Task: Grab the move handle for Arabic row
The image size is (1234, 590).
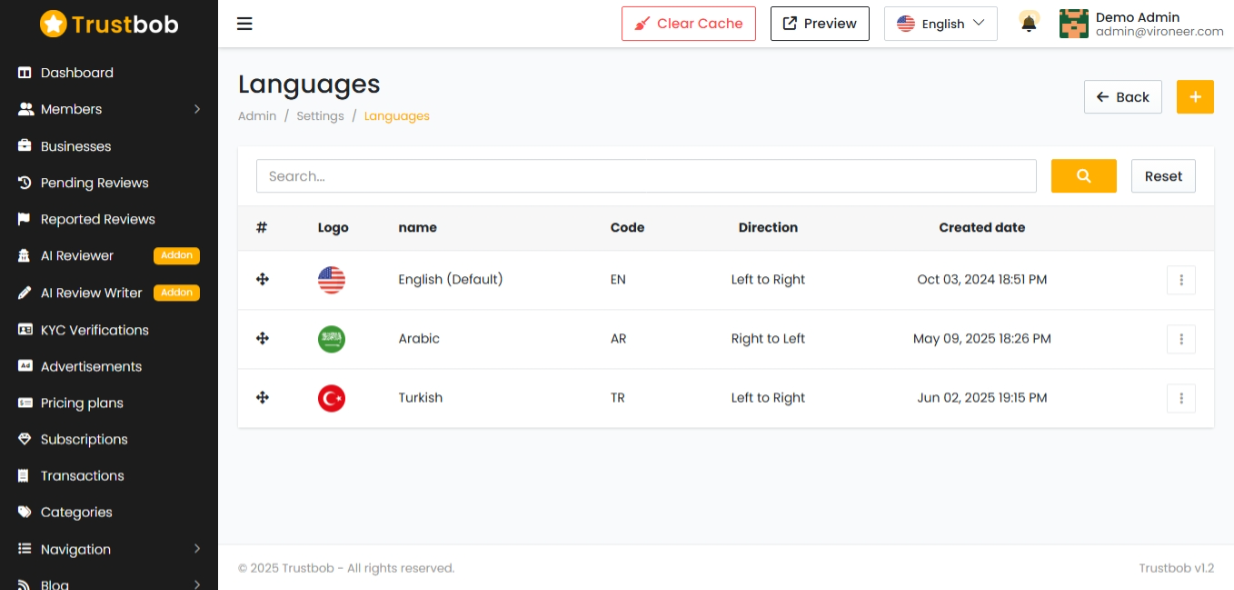Action: [262, 339]
